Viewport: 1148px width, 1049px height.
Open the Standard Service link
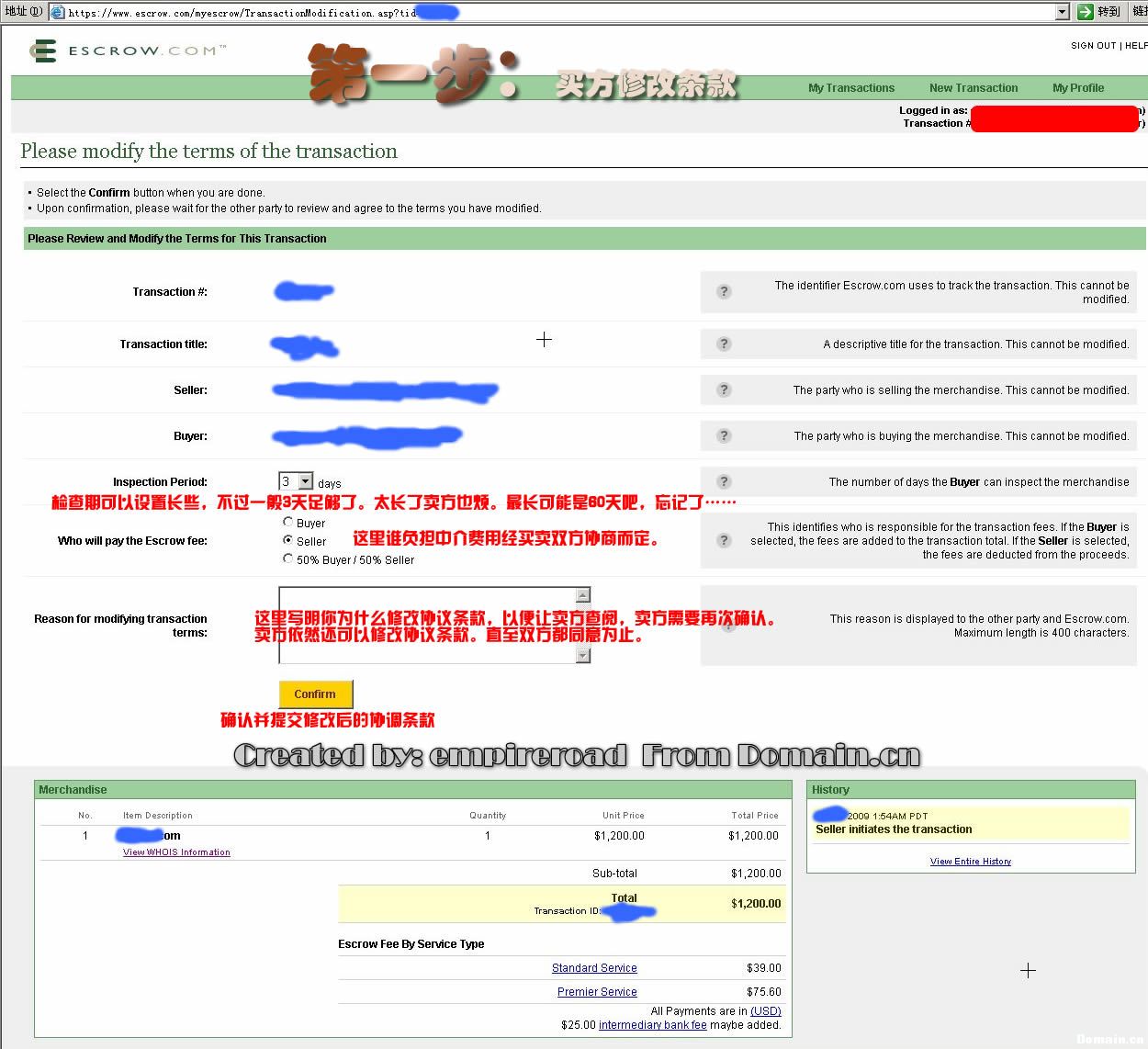pyautogui.click(x=594, y=968)
